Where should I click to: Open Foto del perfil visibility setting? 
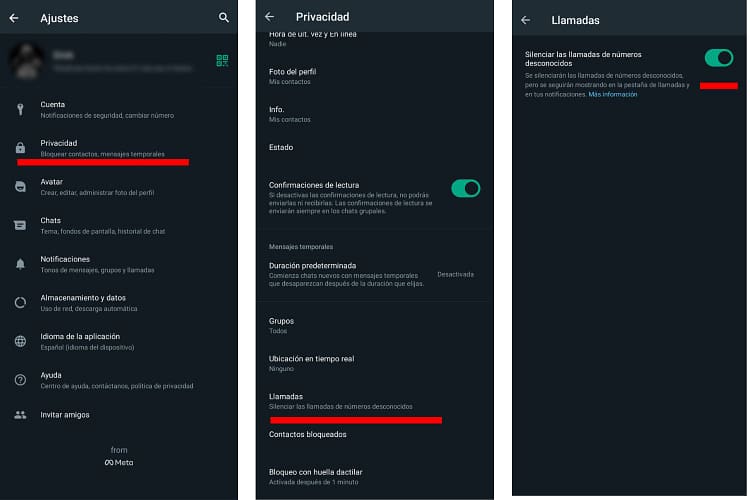click(375, 76)
